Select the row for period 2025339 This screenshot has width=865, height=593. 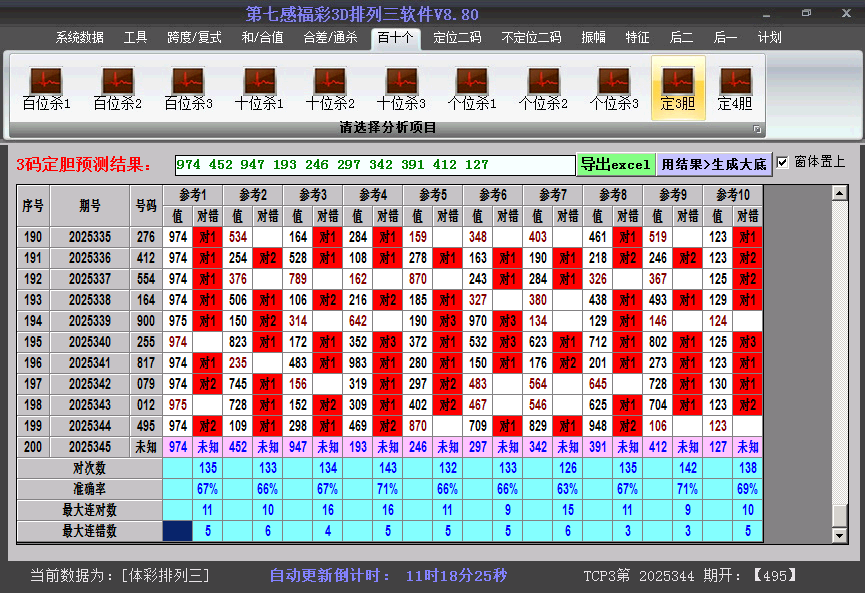91,321
